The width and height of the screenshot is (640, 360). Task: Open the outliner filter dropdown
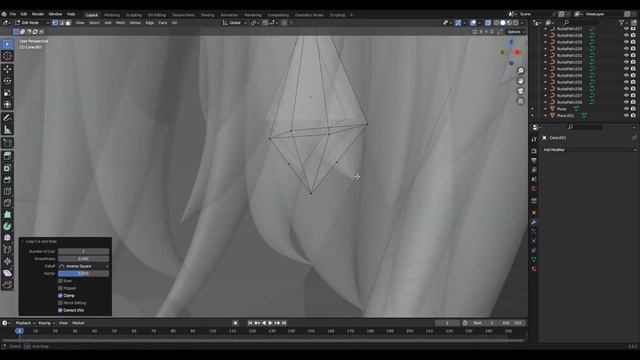[623, 23]
